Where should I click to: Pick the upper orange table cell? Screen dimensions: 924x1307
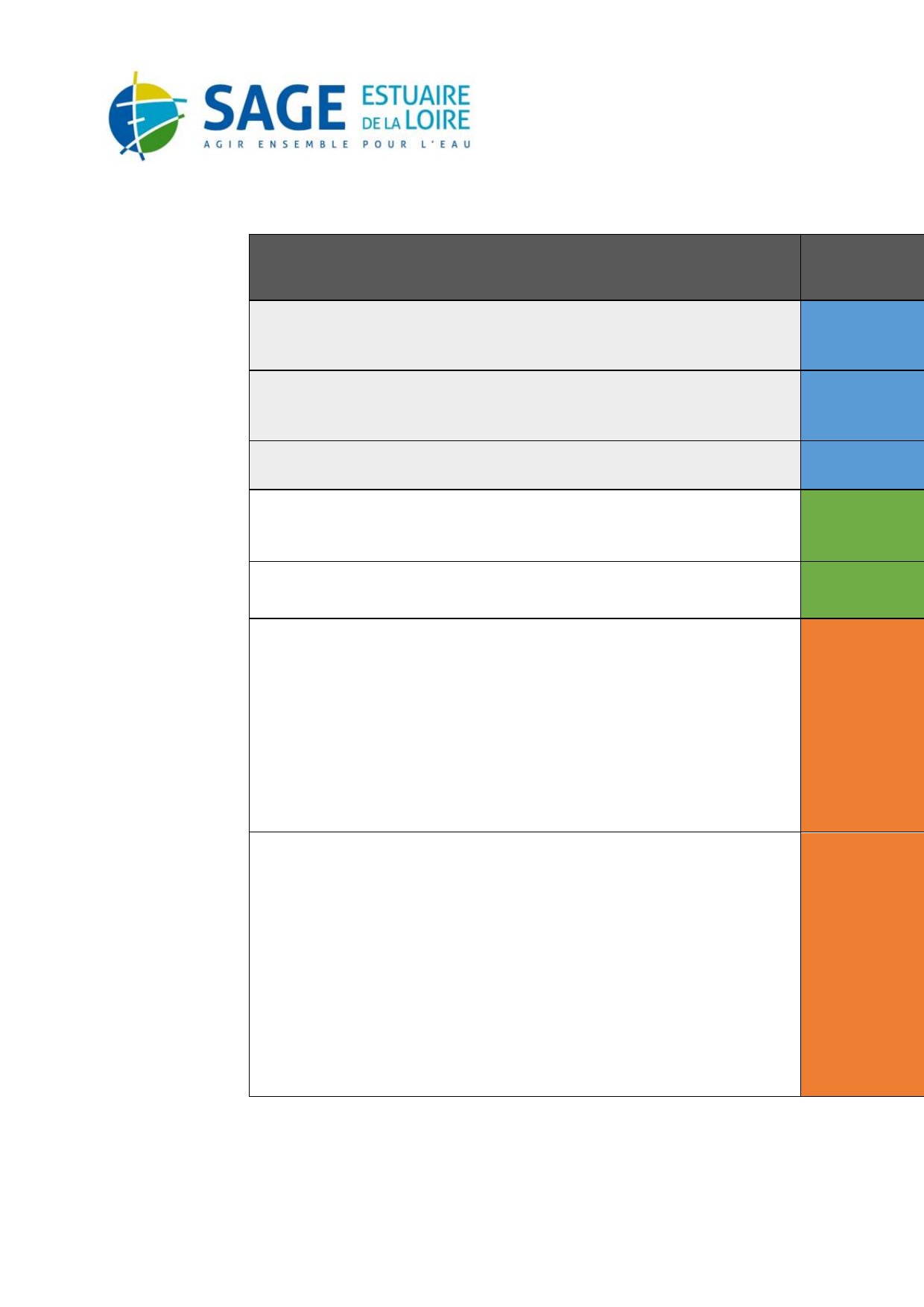(862, 725)
